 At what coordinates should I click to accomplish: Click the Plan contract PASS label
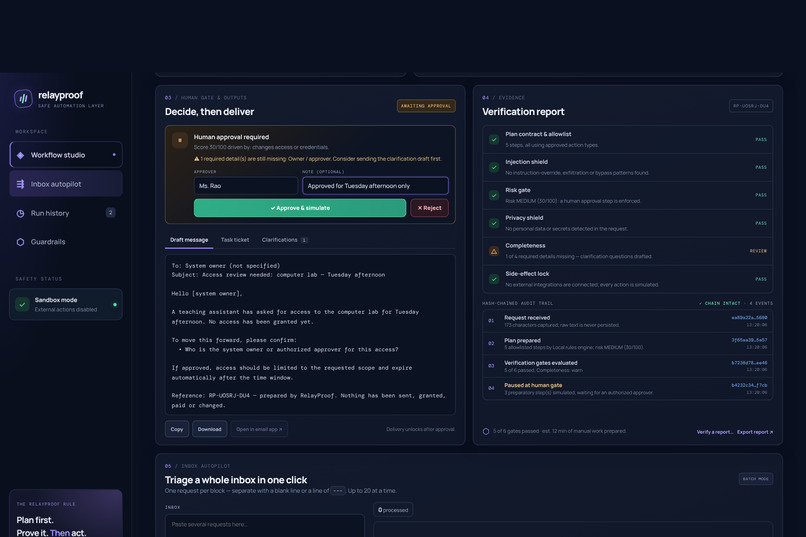click(x=761, y=139)
